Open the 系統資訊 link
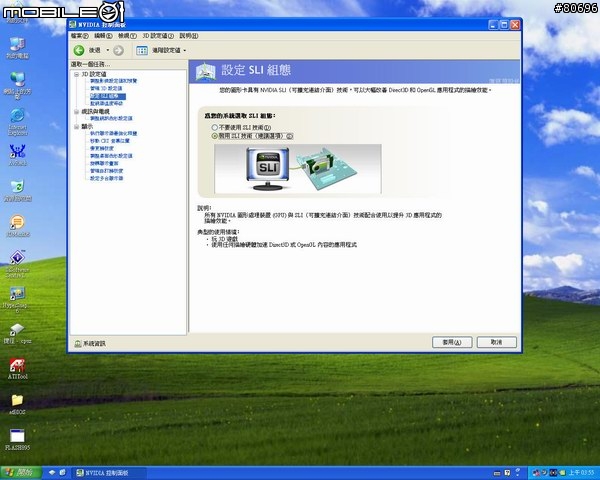This screenshot has width=600, height=480. (95, 344)
